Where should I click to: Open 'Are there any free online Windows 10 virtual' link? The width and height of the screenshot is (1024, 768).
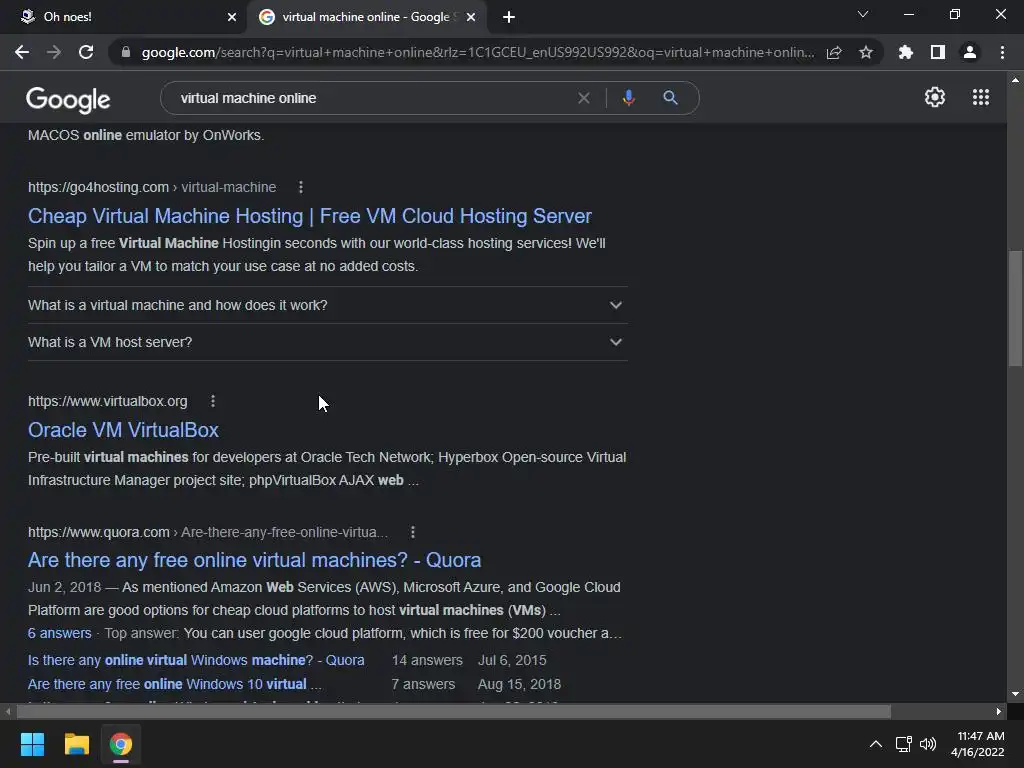pos(174,684)
